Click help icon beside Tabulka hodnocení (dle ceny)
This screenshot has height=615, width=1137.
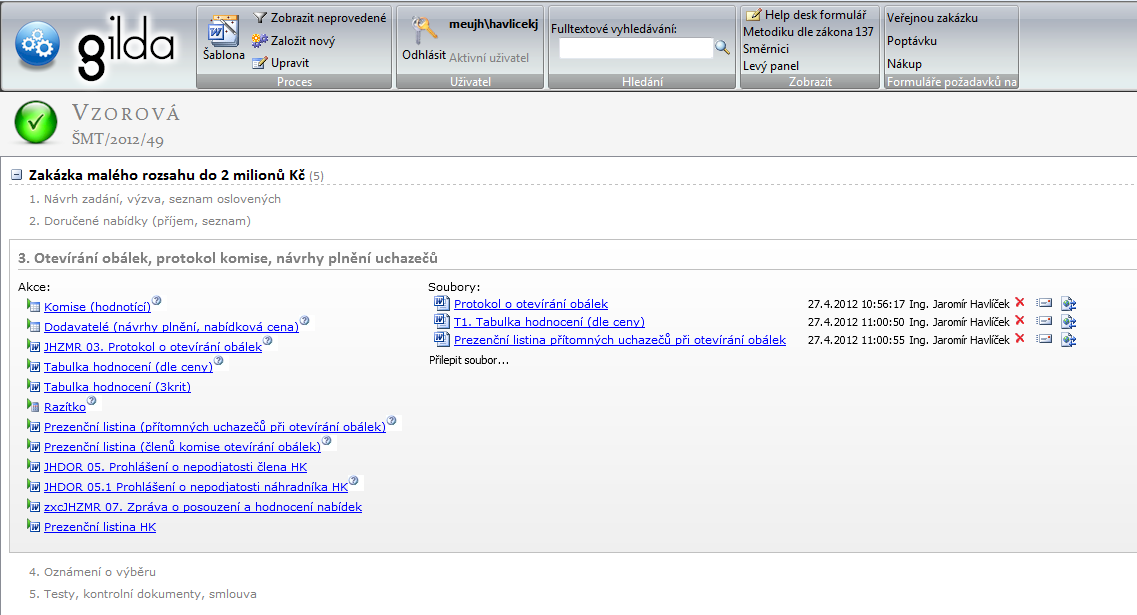218,360
